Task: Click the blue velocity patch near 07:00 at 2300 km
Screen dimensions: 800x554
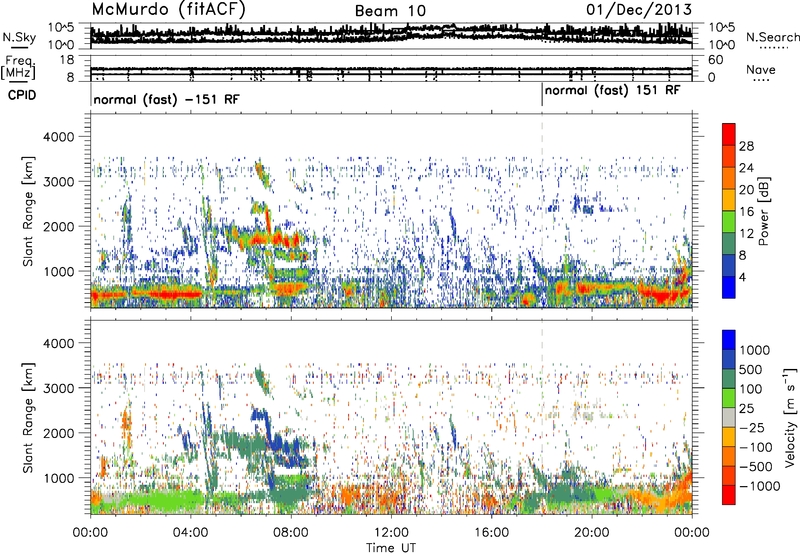Action: 260,415
